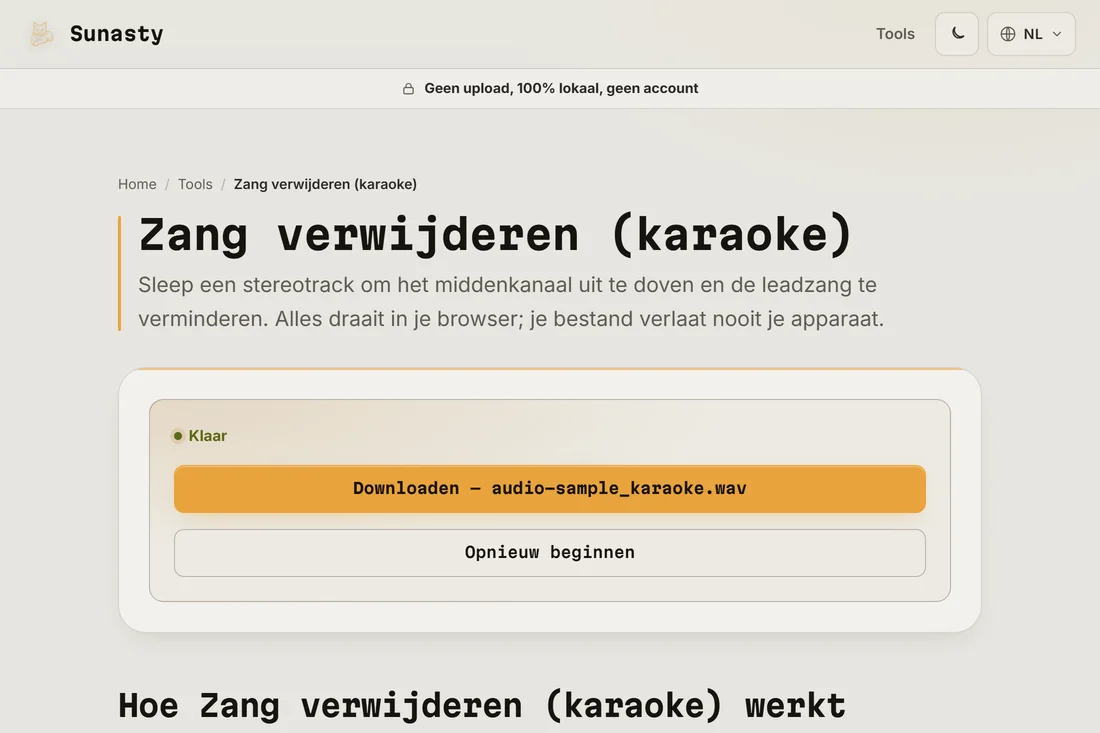Click the Opnieuw beginnen button
Image resolution: width=1100 pixels, height=733 pixels.
click(x=550, y=553)
